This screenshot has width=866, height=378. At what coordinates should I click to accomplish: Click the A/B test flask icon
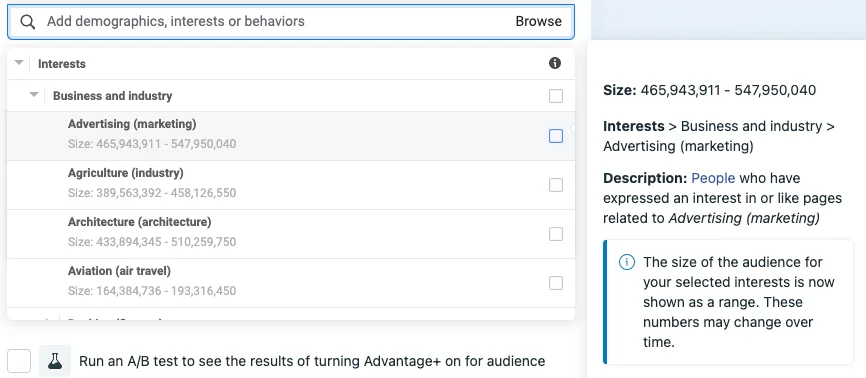point(55,361)
